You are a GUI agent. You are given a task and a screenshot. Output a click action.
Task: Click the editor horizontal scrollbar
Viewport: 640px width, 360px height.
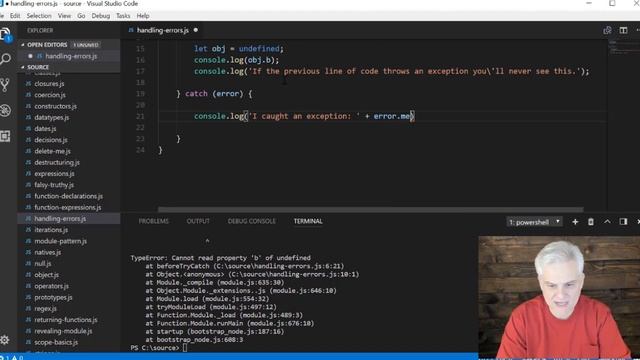(x=371, y=209)
